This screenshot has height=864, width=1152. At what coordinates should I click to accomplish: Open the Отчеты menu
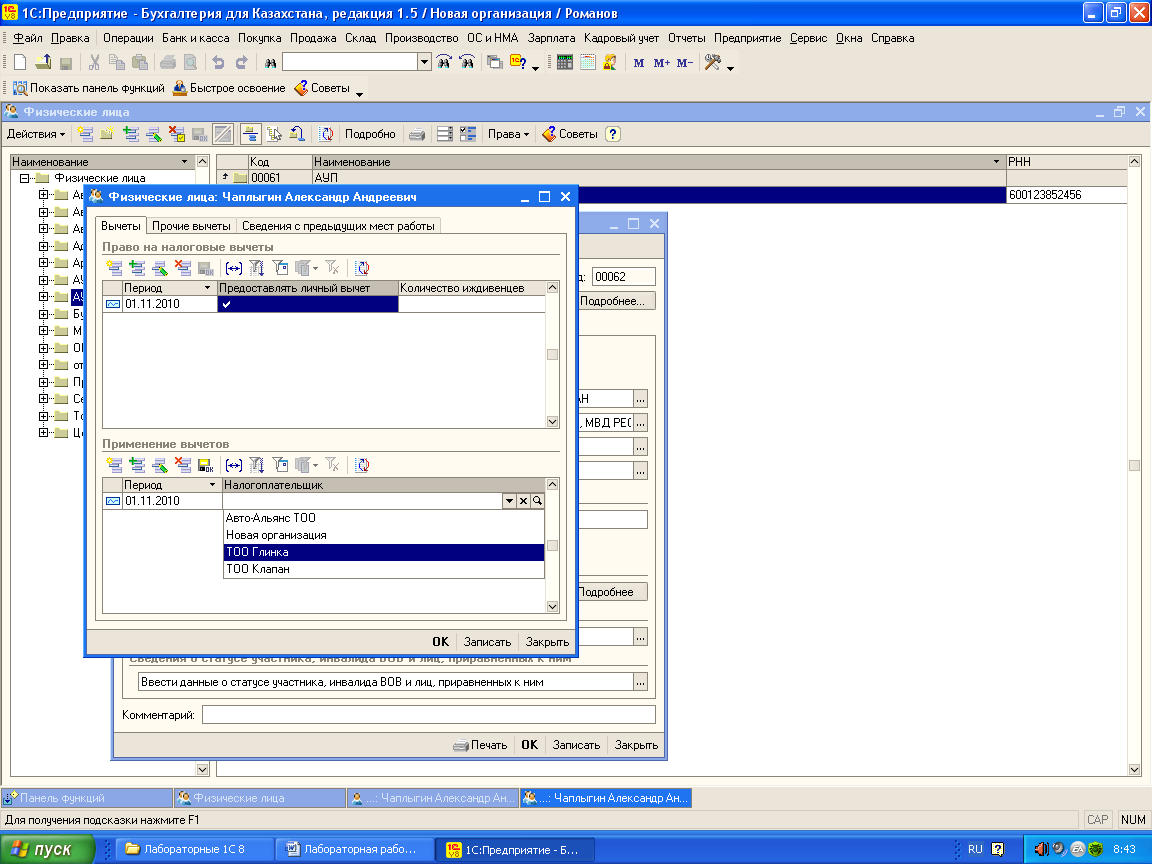coord(686,38)
